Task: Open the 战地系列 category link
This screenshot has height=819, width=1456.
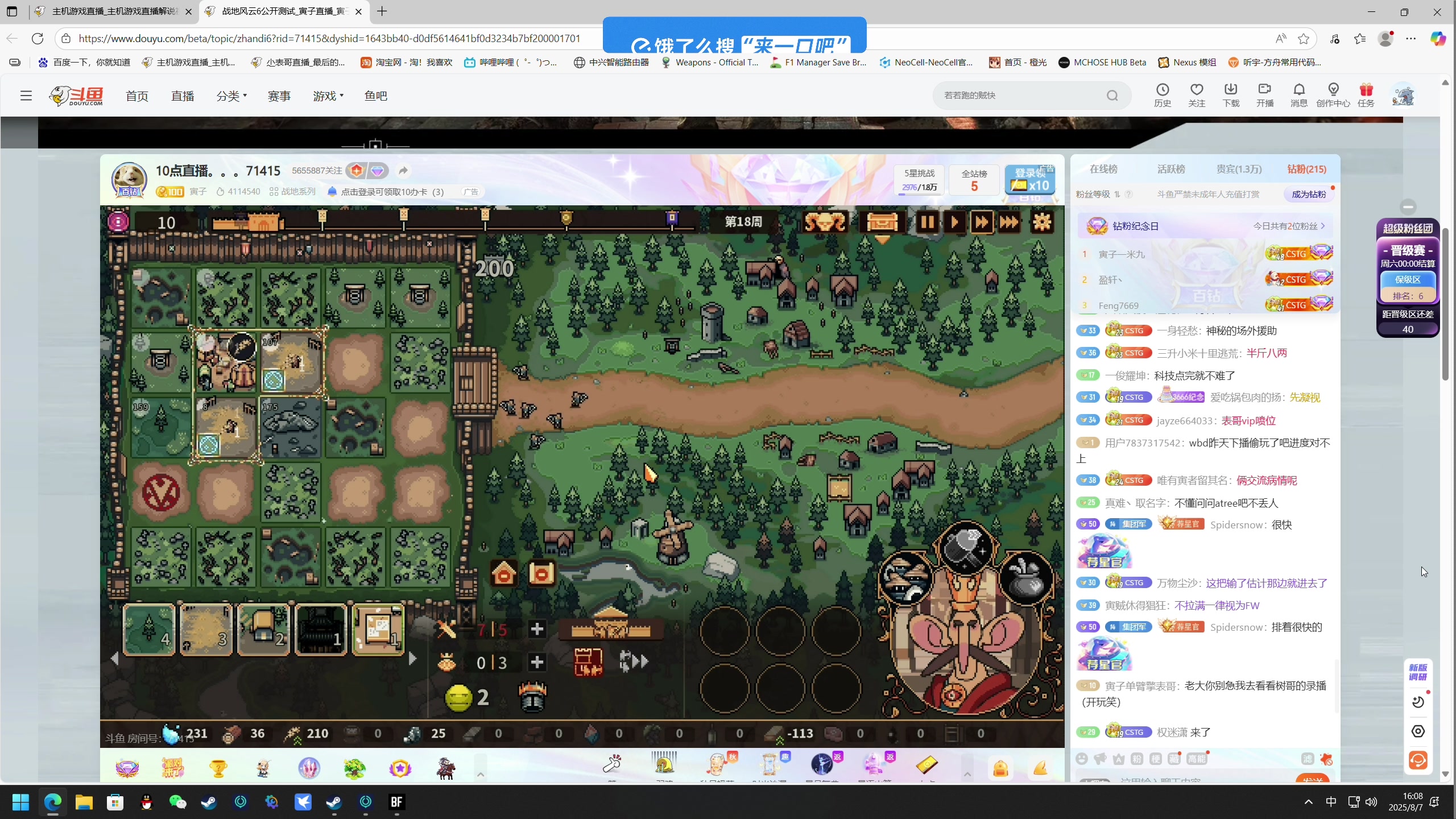Action: click(292, 192)
